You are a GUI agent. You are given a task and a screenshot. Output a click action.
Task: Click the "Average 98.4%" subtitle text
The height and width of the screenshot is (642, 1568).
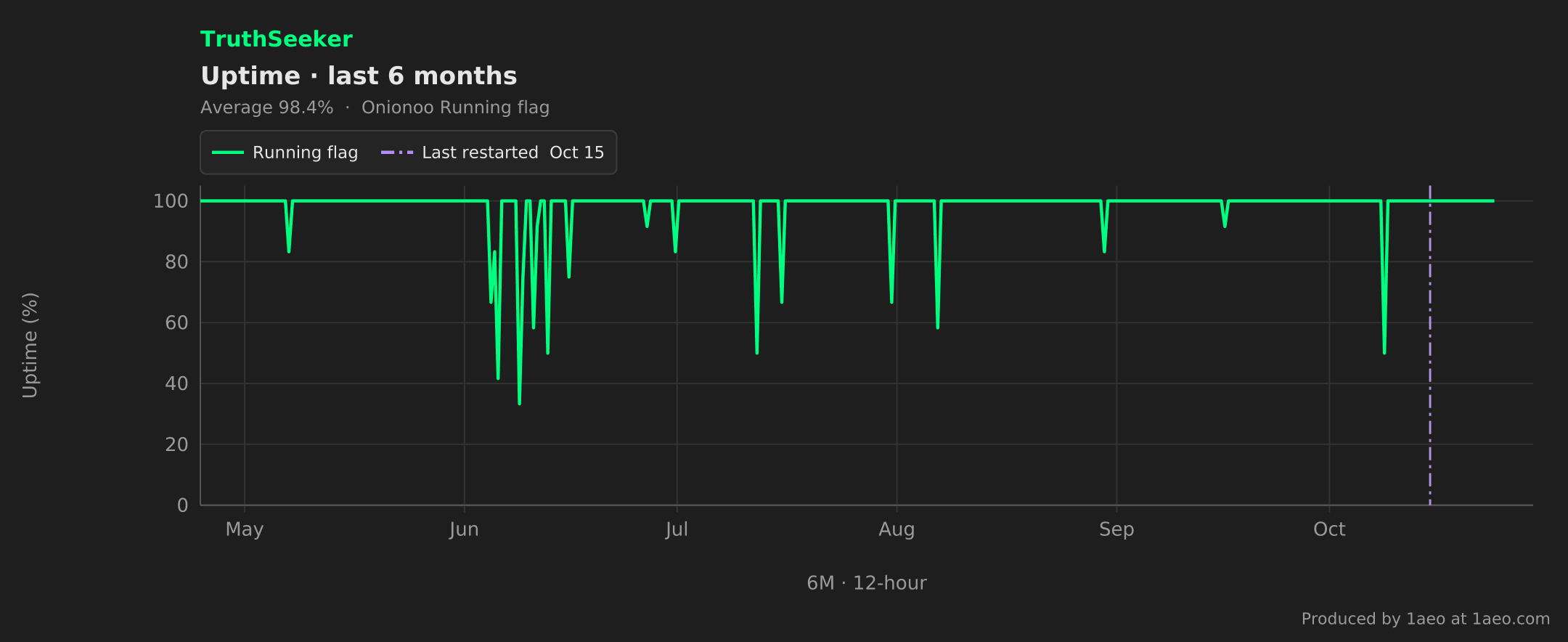pyautogui.click(x=267, y=107)
